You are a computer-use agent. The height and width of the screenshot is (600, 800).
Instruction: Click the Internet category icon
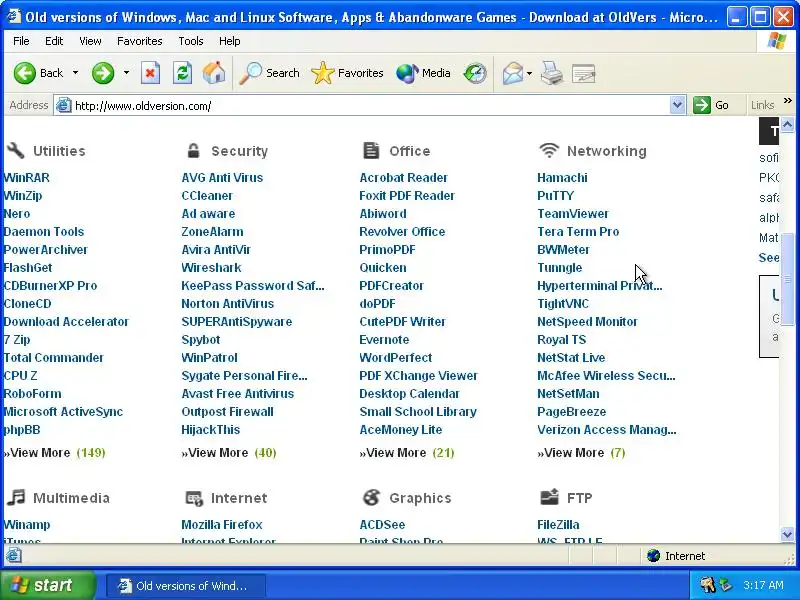[x=194, y=498]
